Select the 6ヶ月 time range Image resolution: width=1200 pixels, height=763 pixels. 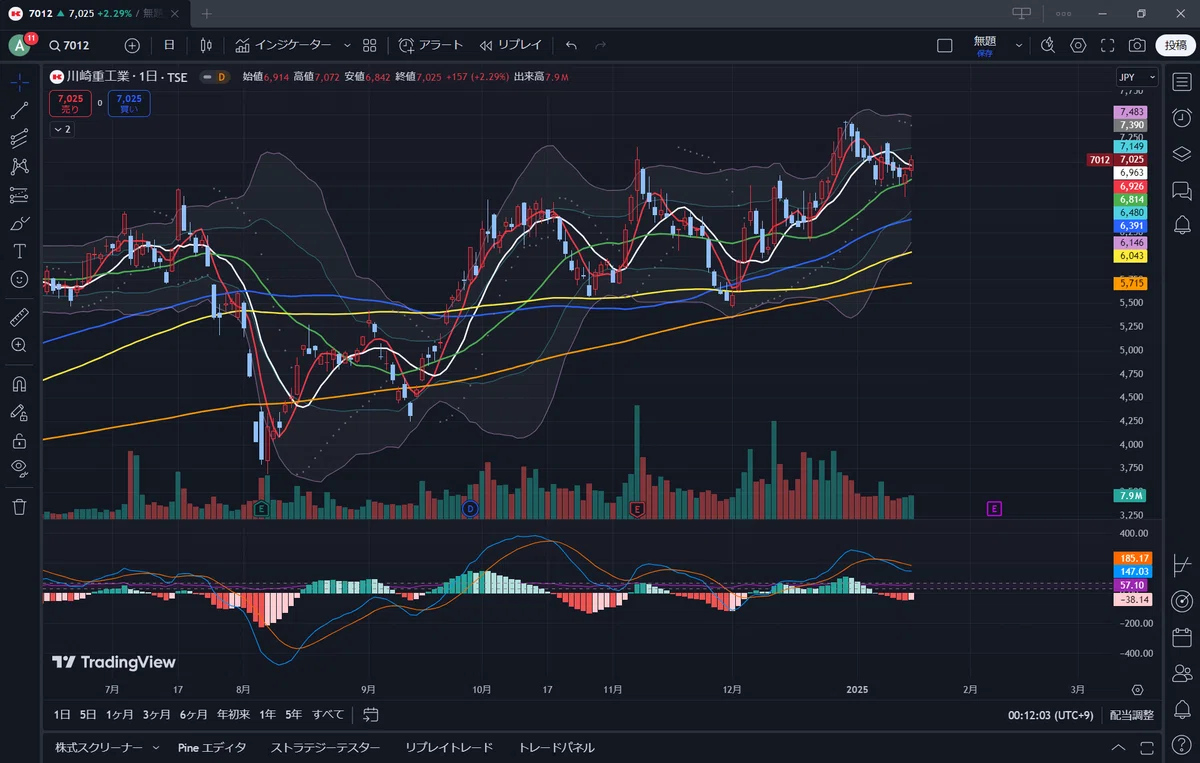(x=194, y=715)
